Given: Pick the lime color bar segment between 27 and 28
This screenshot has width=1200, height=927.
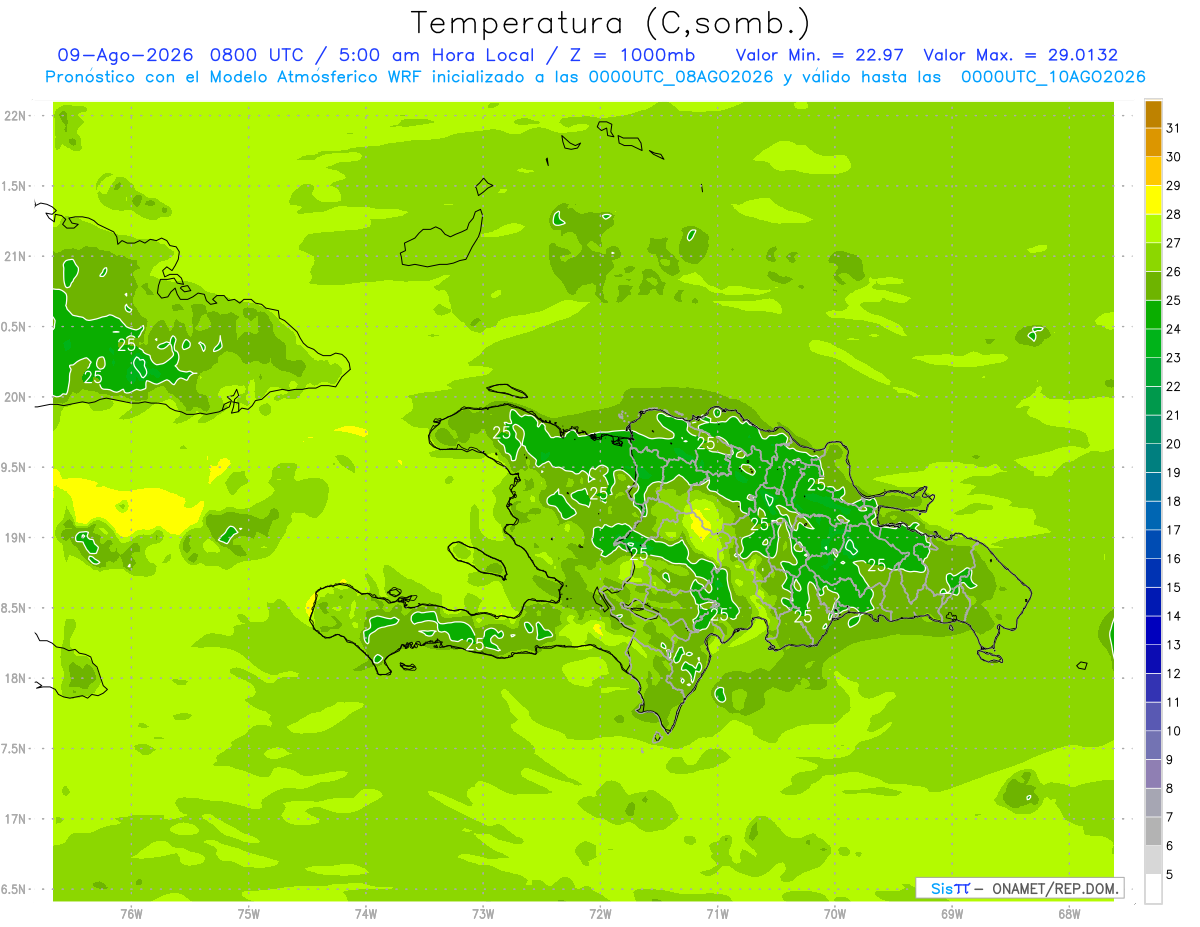Looking at the screenshot, I should (x=1153, y=228).
